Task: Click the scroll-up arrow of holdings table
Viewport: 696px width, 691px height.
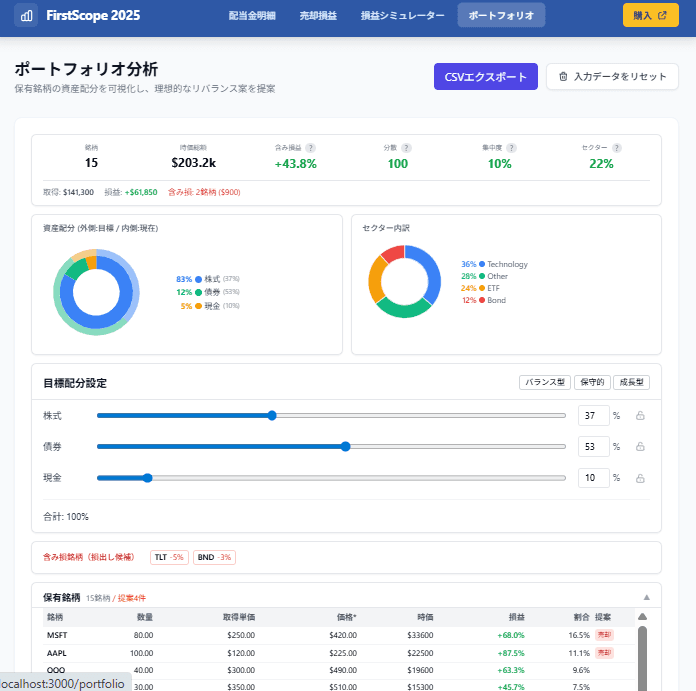Action: (x=642, y=617)
